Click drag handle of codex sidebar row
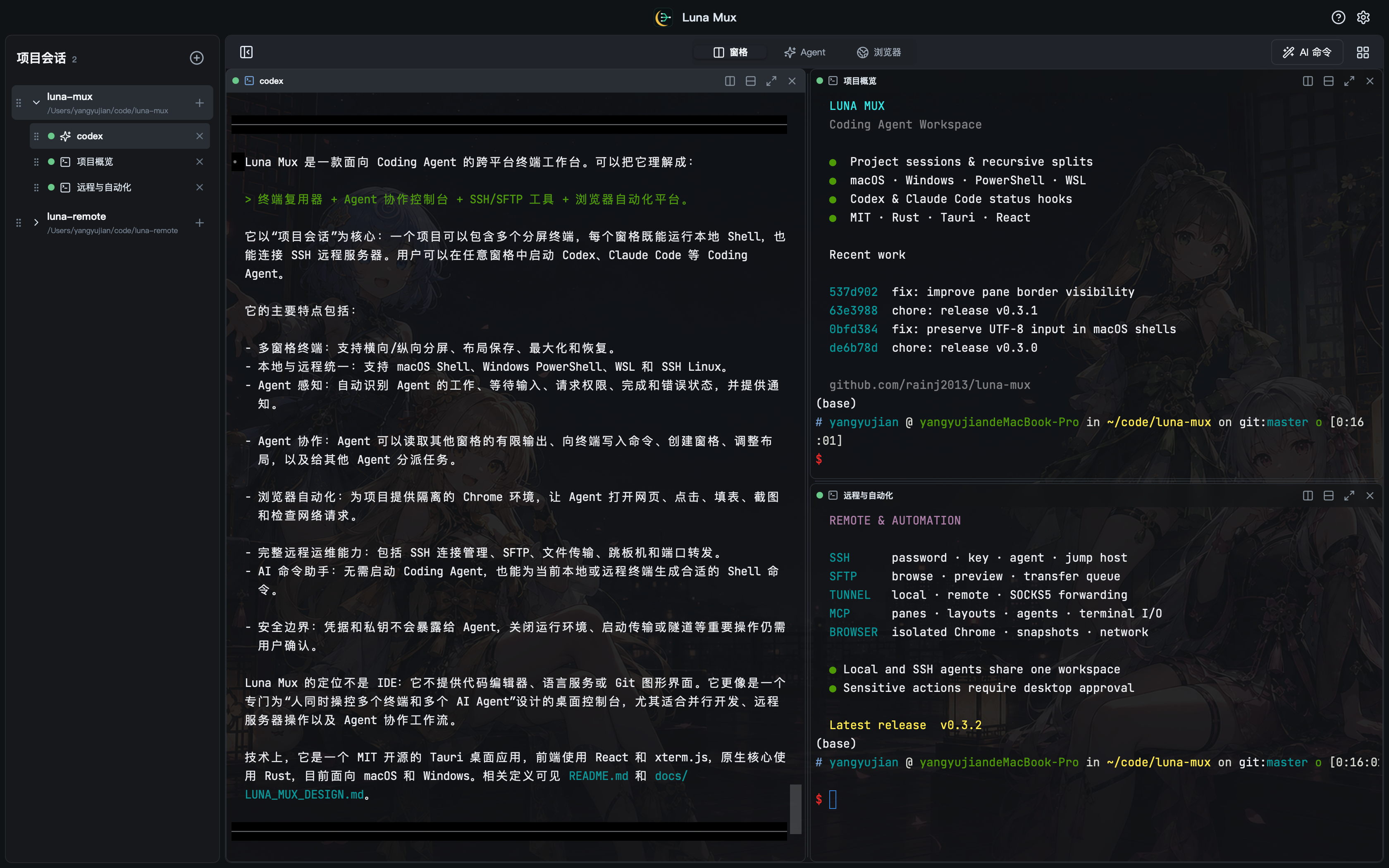 [x=36, y=136]
